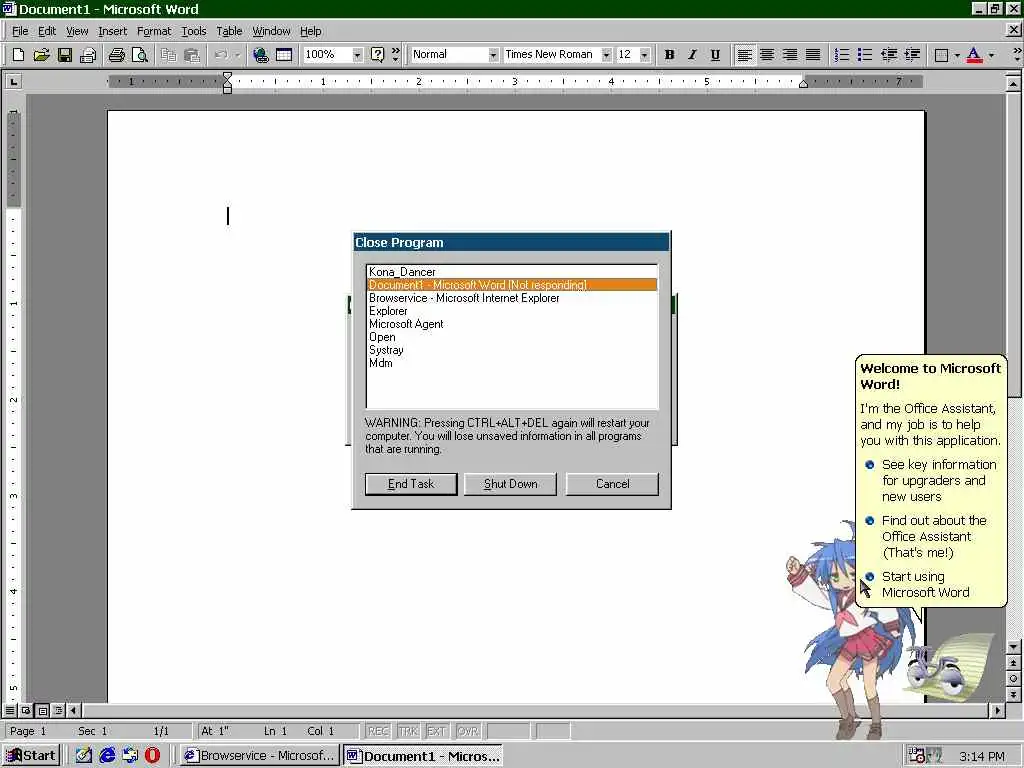Toggle Bold formatting
This screenshot has width=1024, height=768.
point(669,55)
